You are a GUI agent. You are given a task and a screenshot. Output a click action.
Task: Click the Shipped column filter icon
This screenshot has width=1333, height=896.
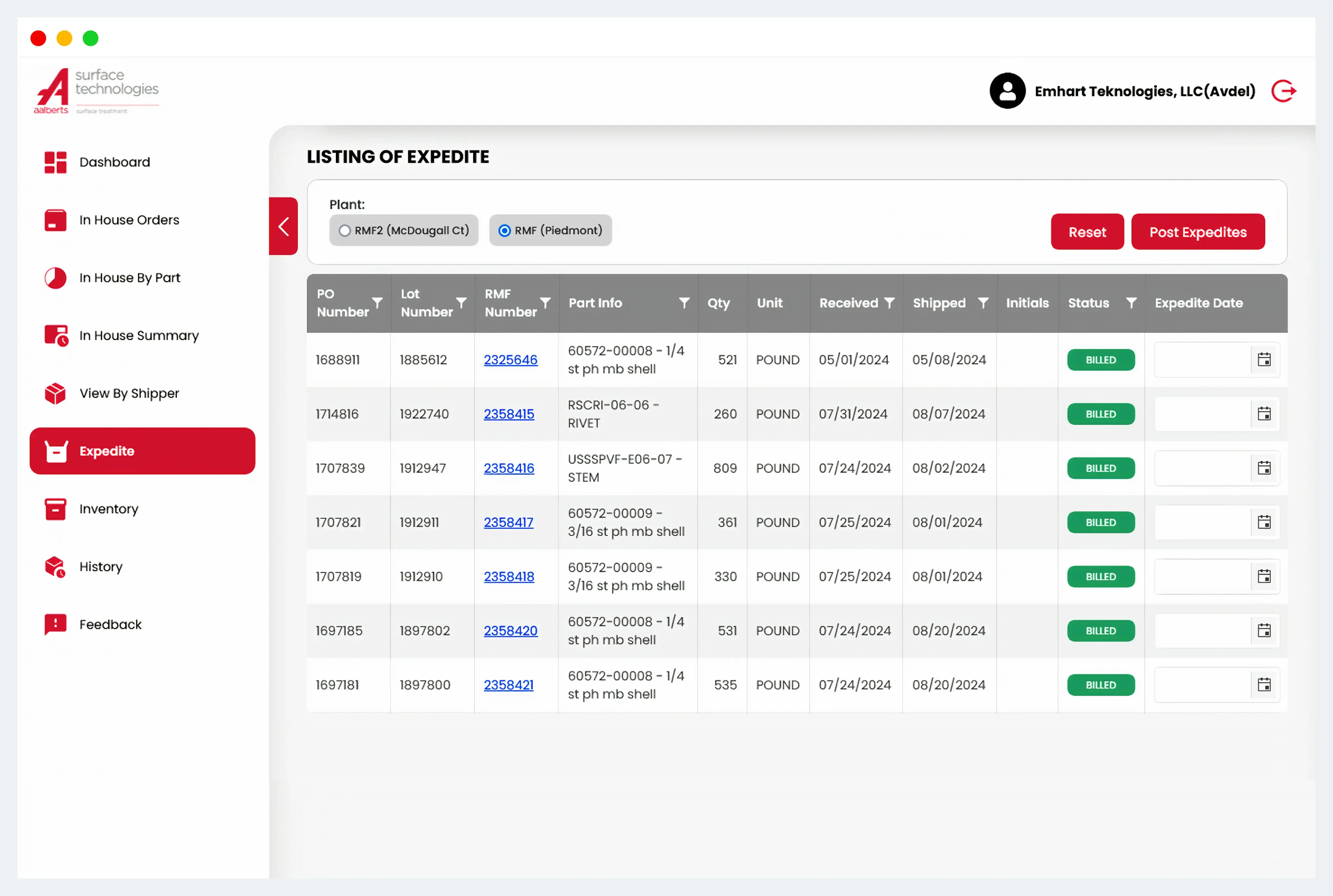(983, 302)
